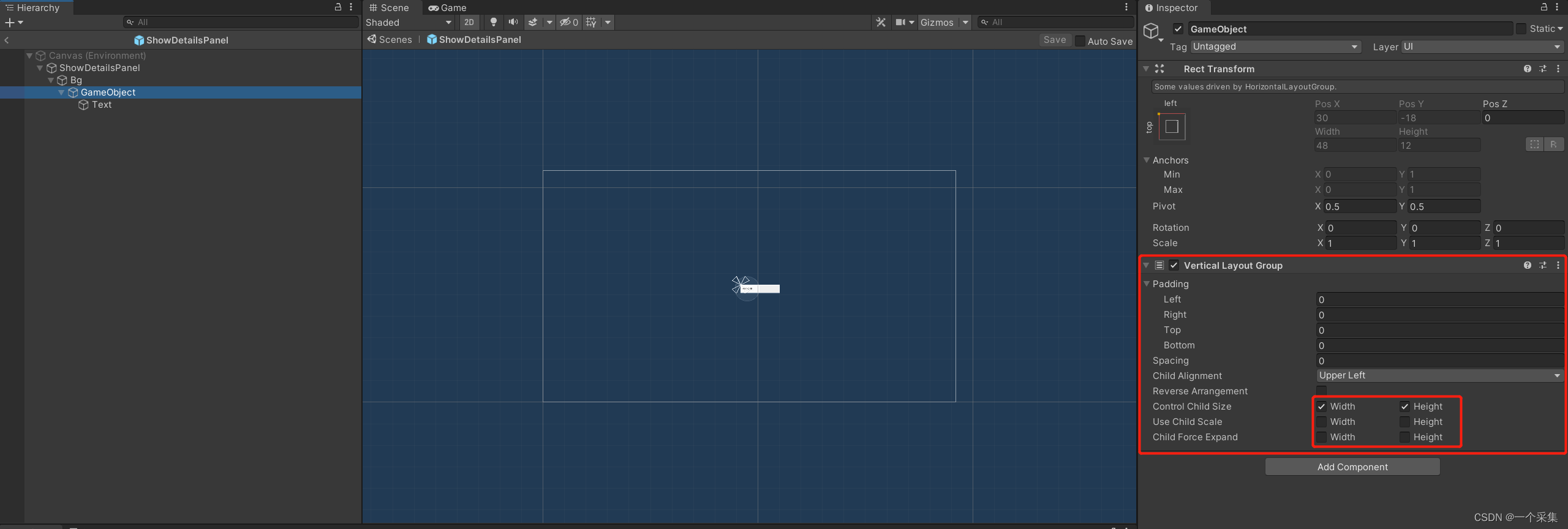Open Vertical Layout Group options menu

coord(1558,265)
